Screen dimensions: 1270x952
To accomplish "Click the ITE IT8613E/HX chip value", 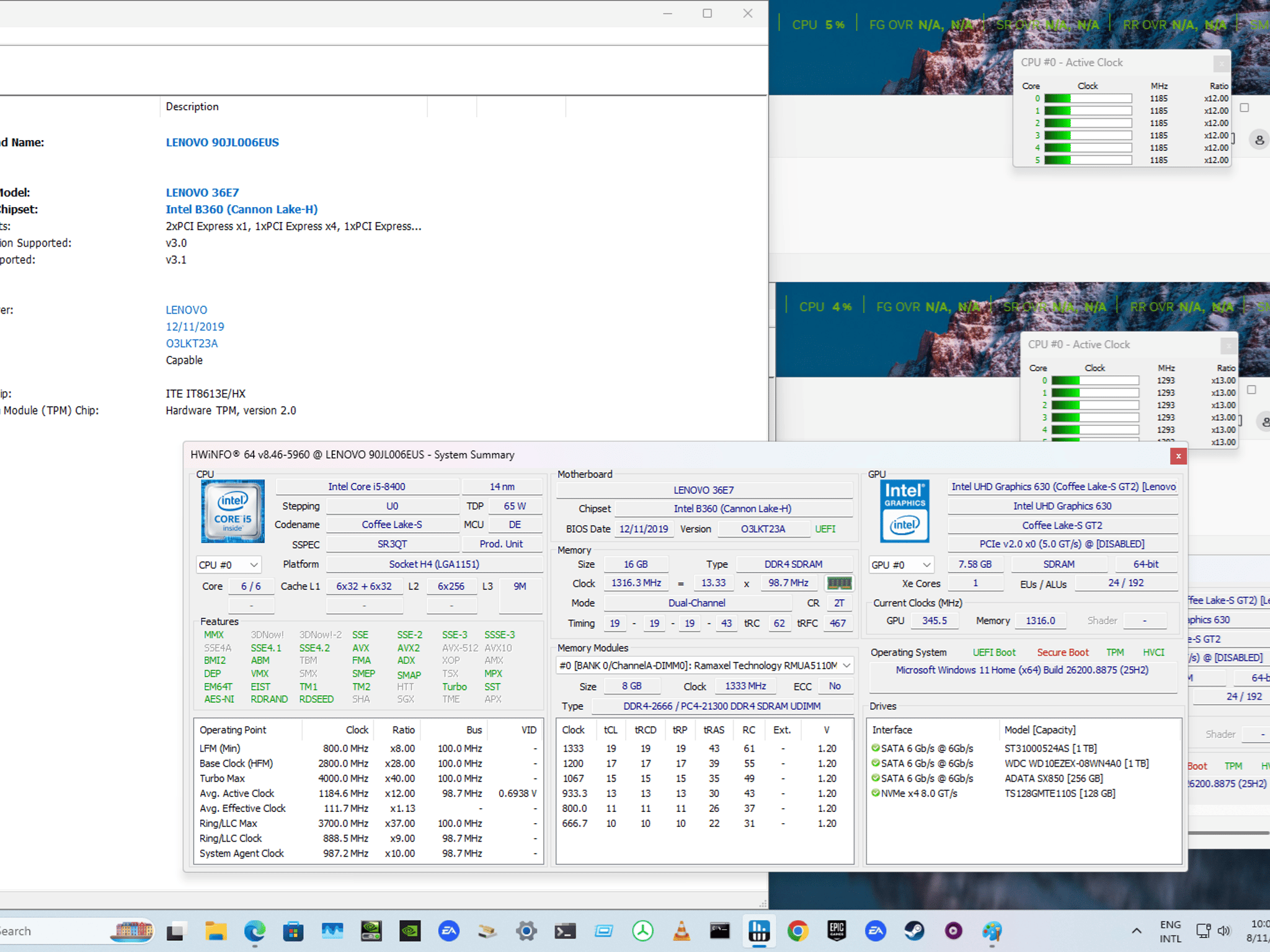I will pyautogui.click(x=205, y=394).
